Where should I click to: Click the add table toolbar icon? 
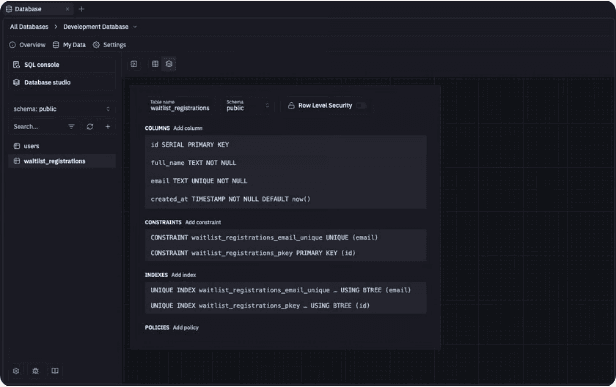point(134,64)
